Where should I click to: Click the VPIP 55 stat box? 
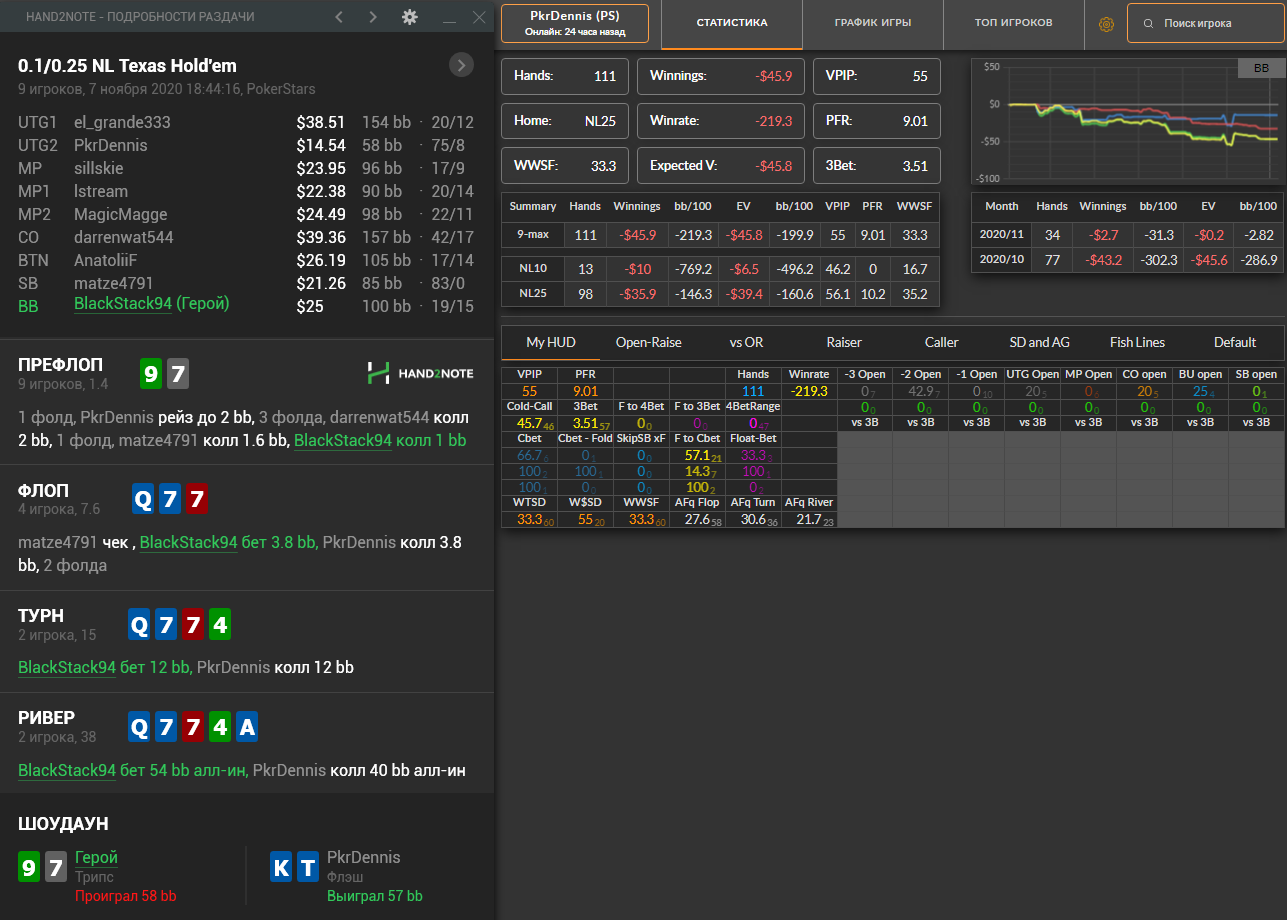pyautogui.click(x=877, y=76)
